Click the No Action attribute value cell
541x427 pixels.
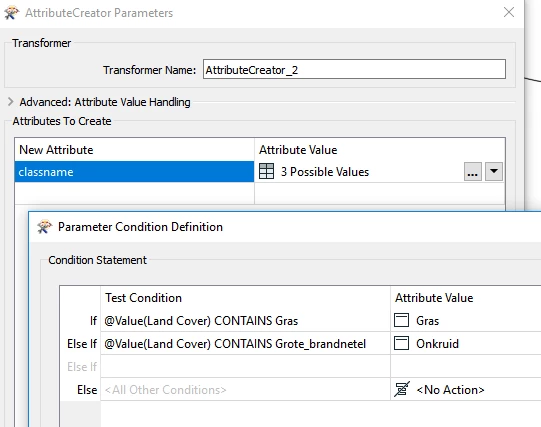(466, 389)
